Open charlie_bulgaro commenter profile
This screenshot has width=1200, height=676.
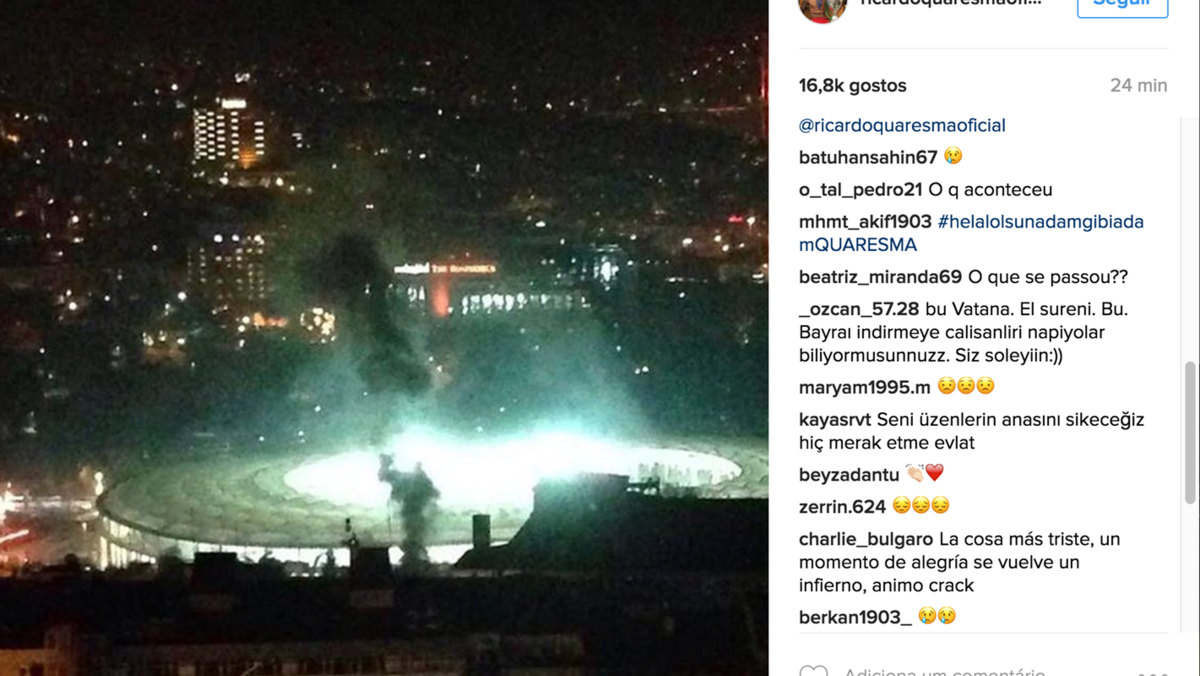pos(866,539)
